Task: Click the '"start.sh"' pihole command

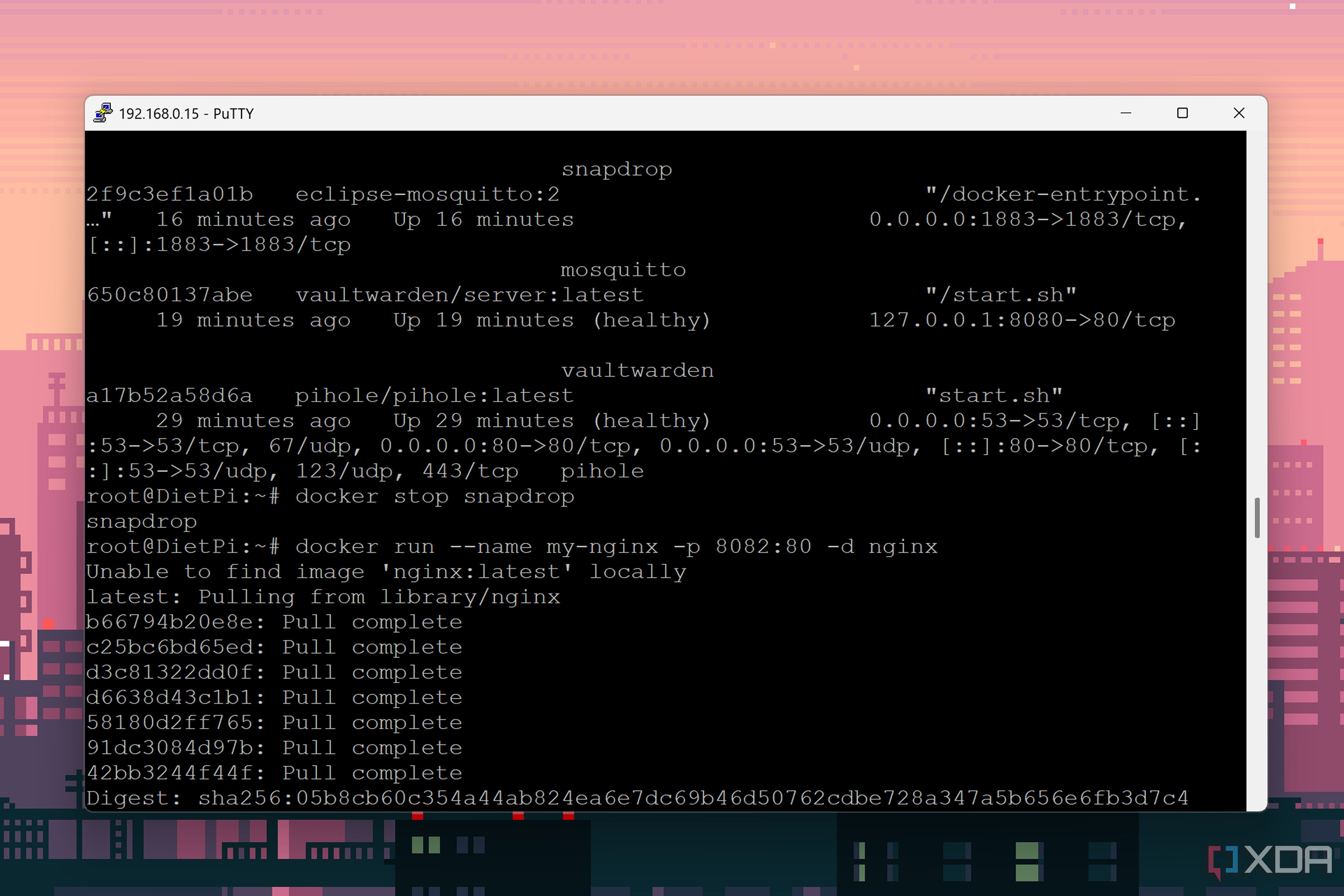Action: click(x=994, y=395)
